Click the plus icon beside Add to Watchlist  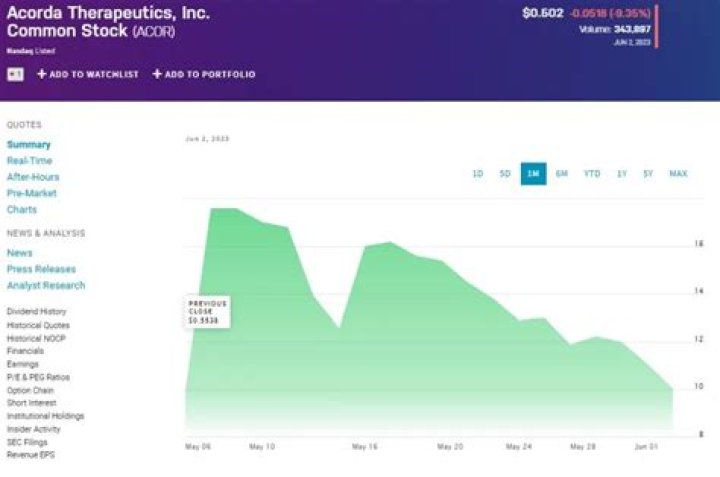point(42,74)
